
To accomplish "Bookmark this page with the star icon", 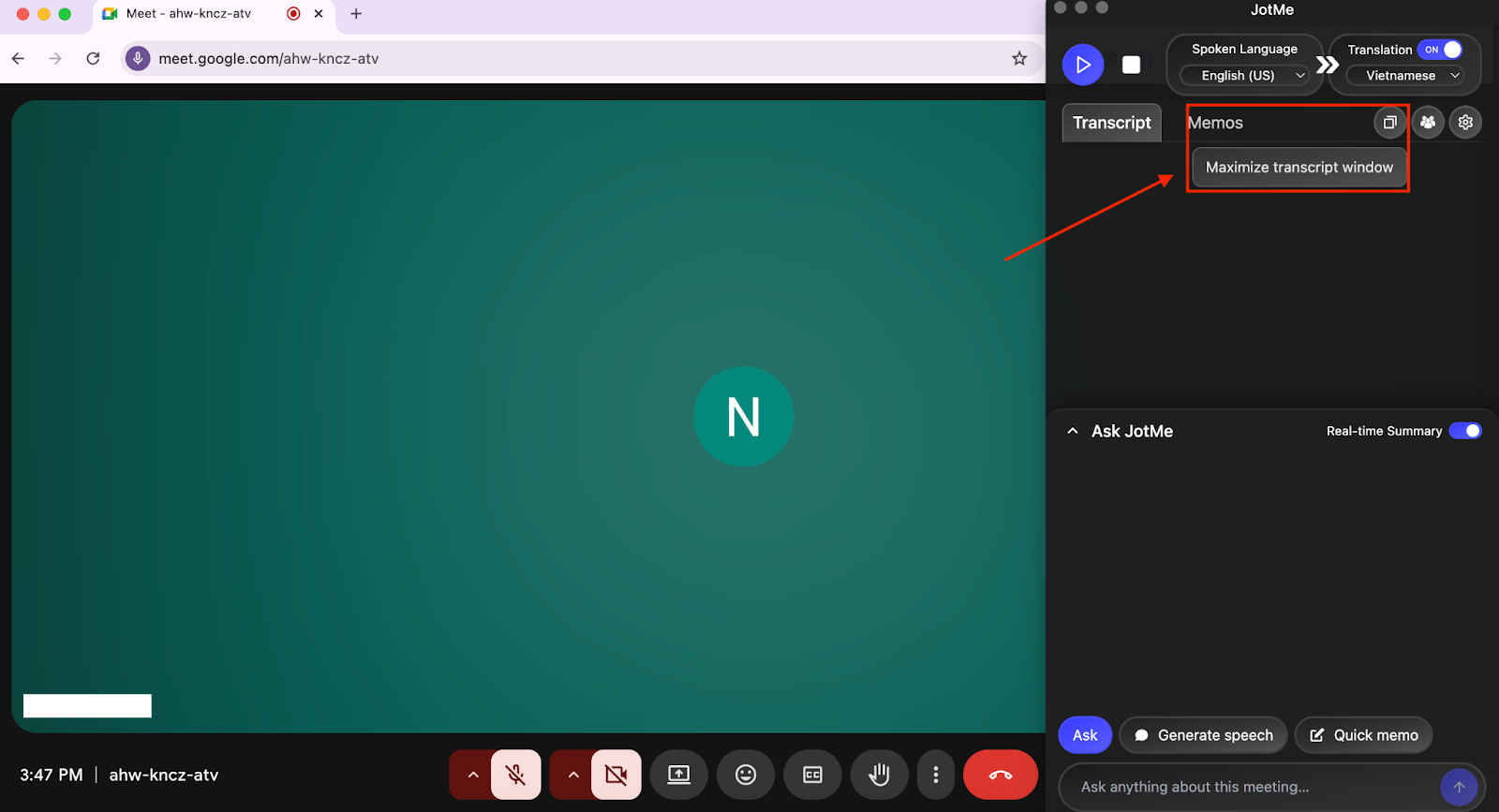I will (x=1019, y=58).
